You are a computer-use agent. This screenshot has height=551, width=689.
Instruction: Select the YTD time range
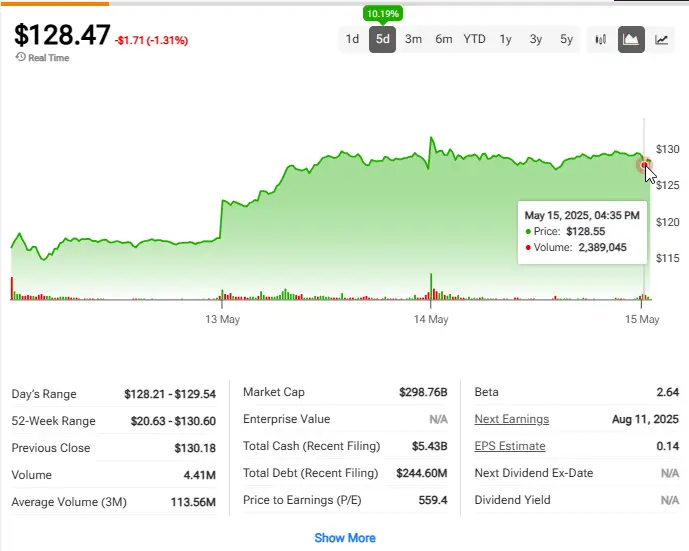coord(475,39)
